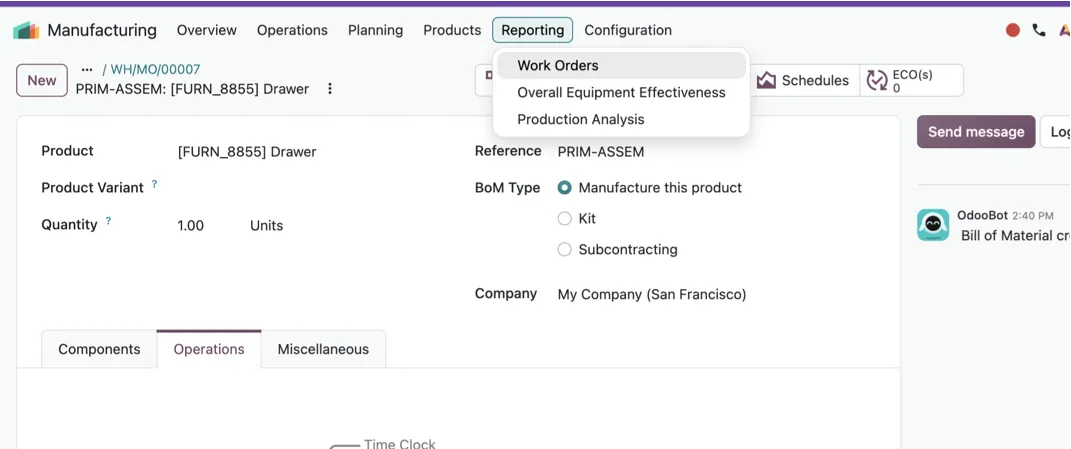Click the Company field value
The width and height of the screenshot is (1071, 449).
652,295
